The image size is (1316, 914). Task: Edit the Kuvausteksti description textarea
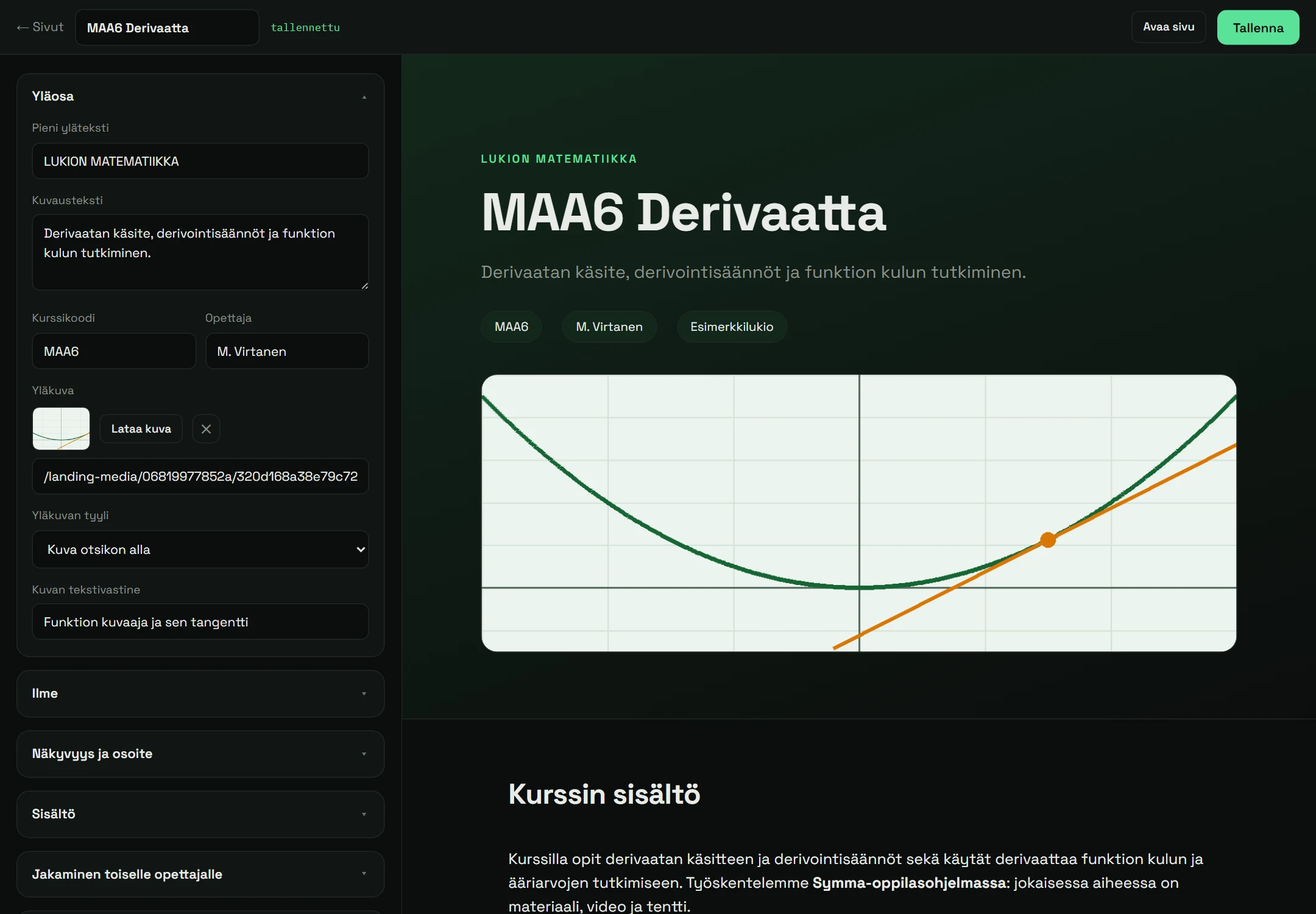[200, 252]
